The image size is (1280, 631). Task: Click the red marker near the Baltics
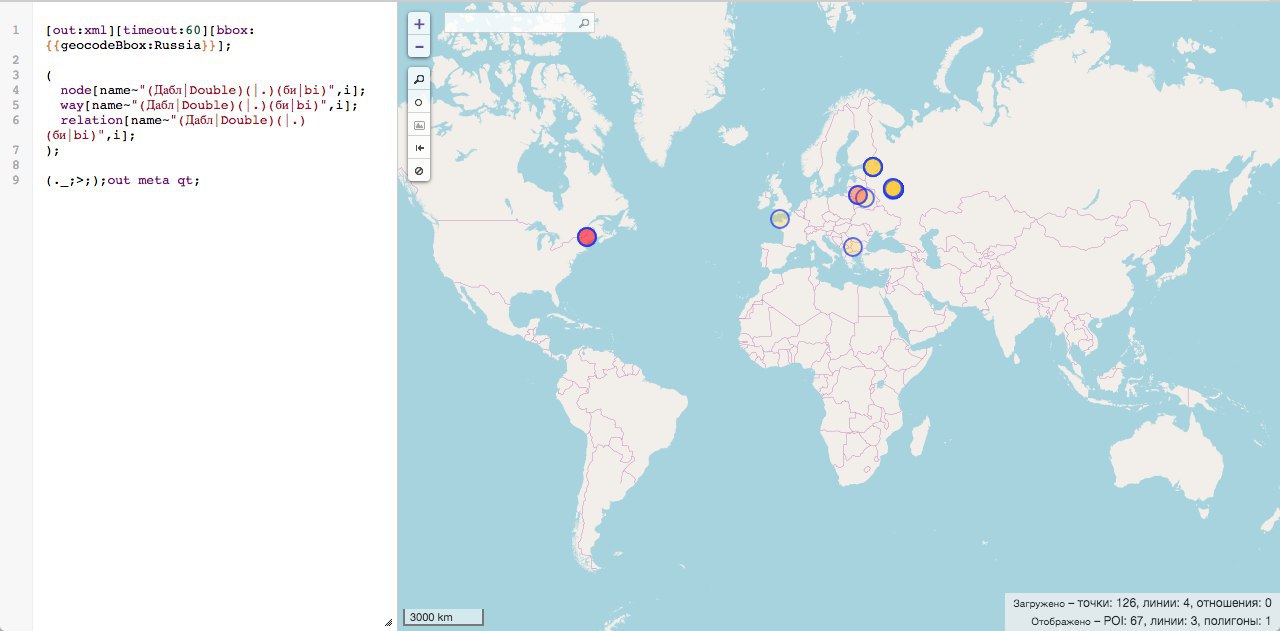point(857,195)
